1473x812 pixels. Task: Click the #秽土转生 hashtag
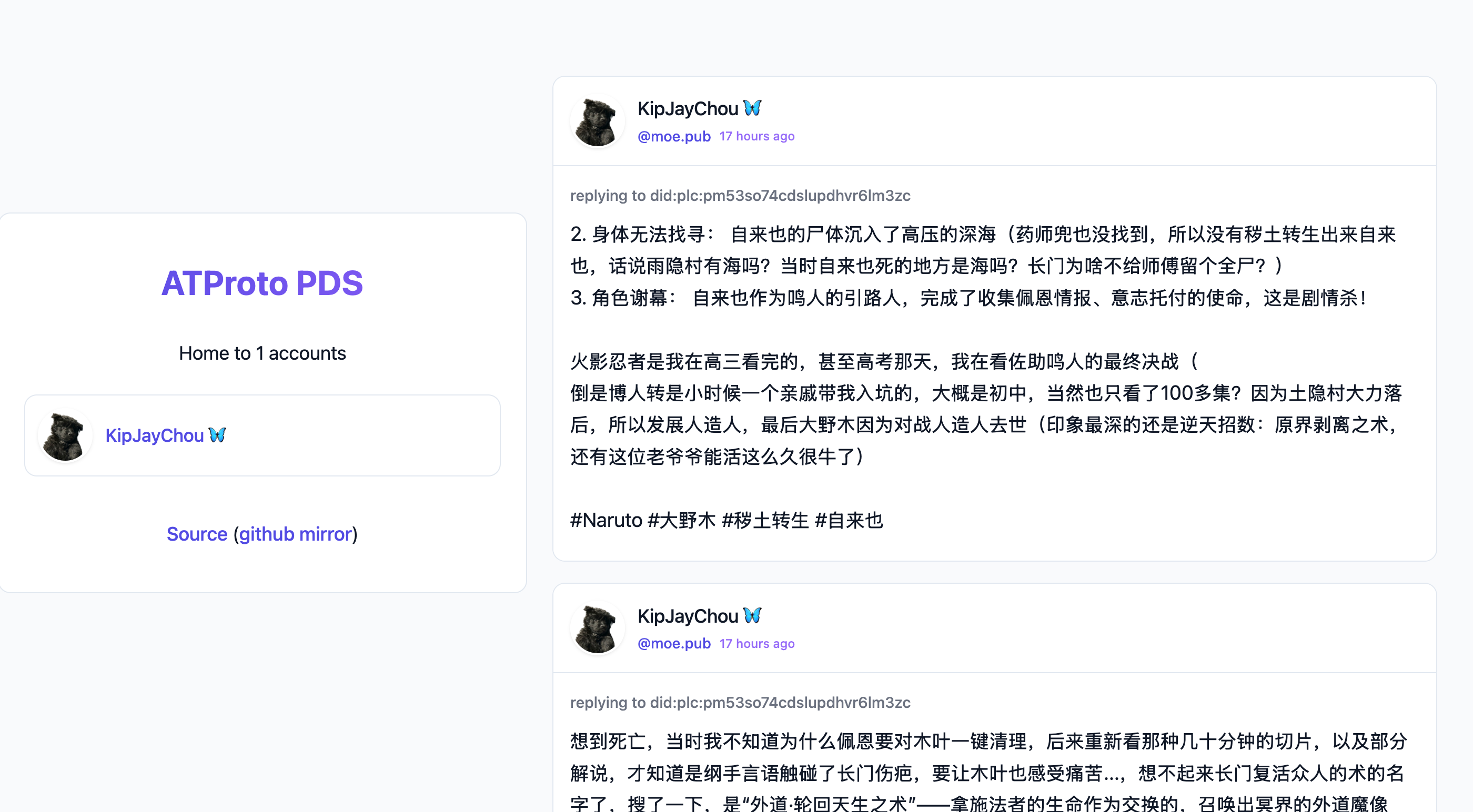pyautogui.click(x=765, y=520)
